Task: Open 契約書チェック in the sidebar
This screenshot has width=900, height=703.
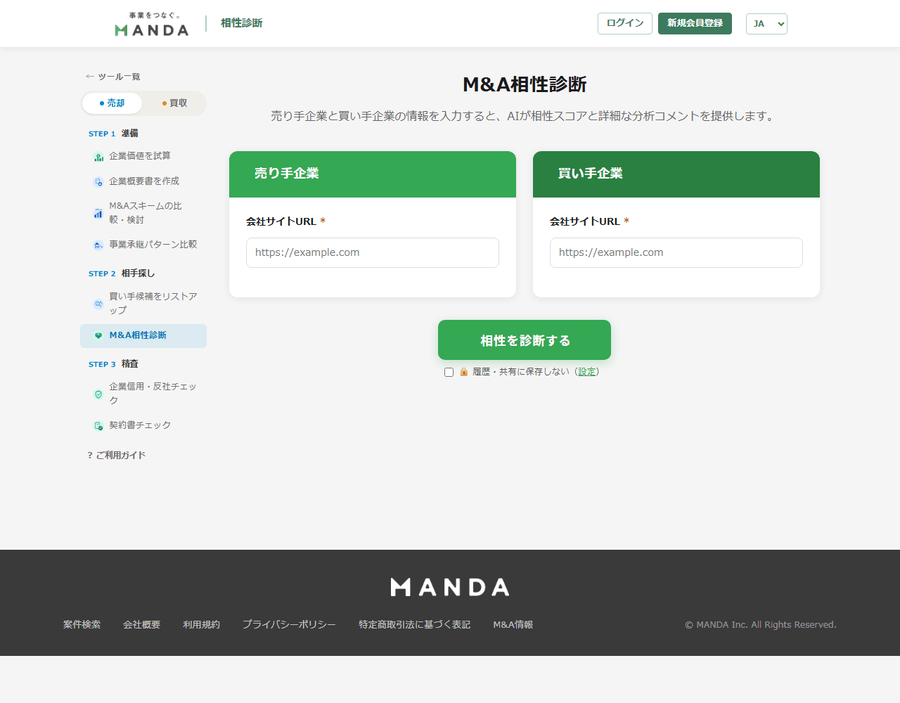Action: point(143,425)
